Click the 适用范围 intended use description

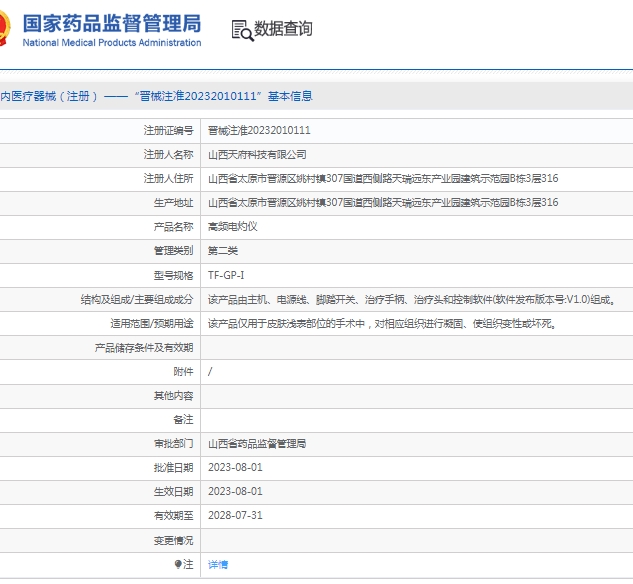click(x=382, y=324)
